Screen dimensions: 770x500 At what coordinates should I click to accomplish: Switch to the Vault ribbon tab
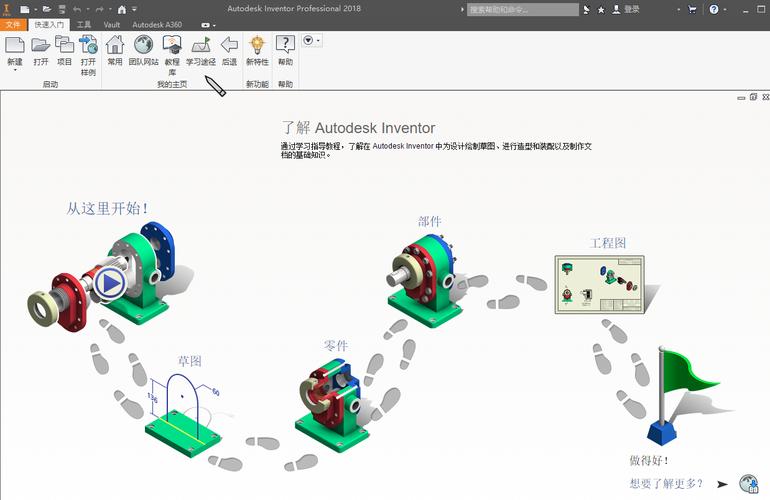[111, 25]
